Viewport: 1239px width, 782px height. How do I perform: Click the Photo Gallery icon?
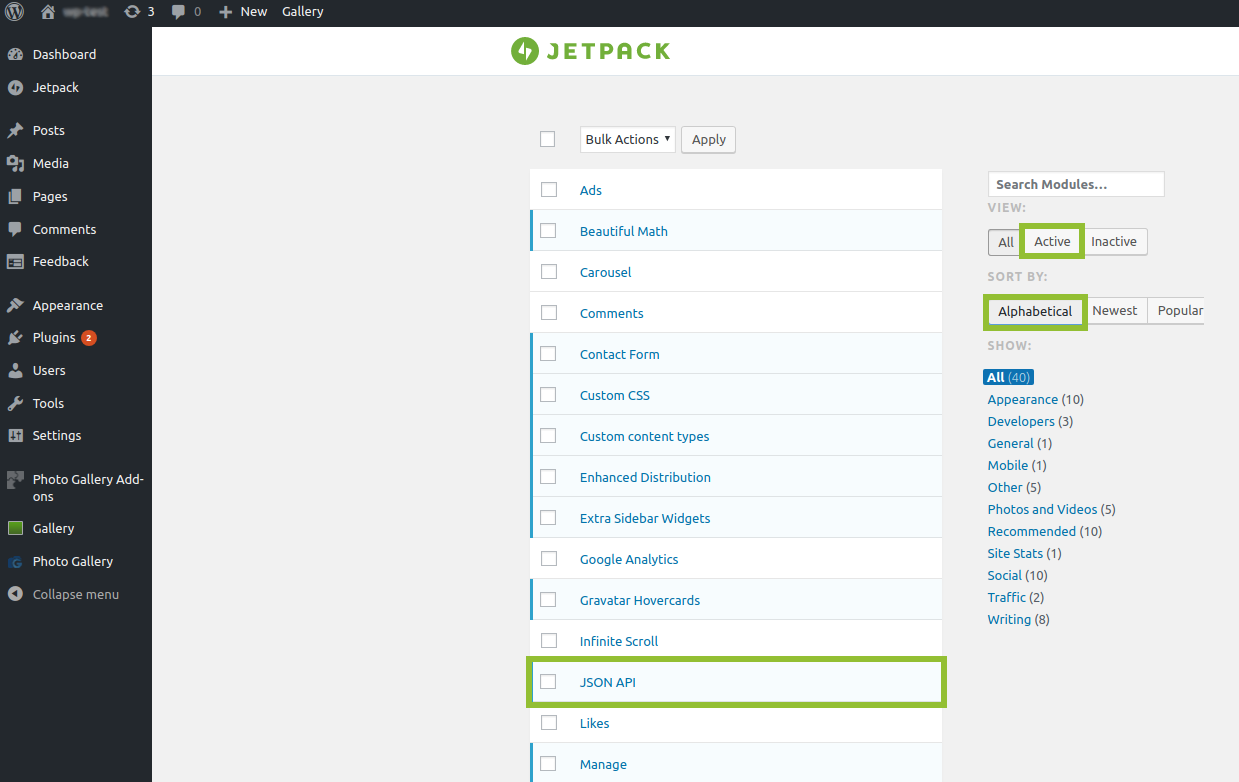click(15, 561)
